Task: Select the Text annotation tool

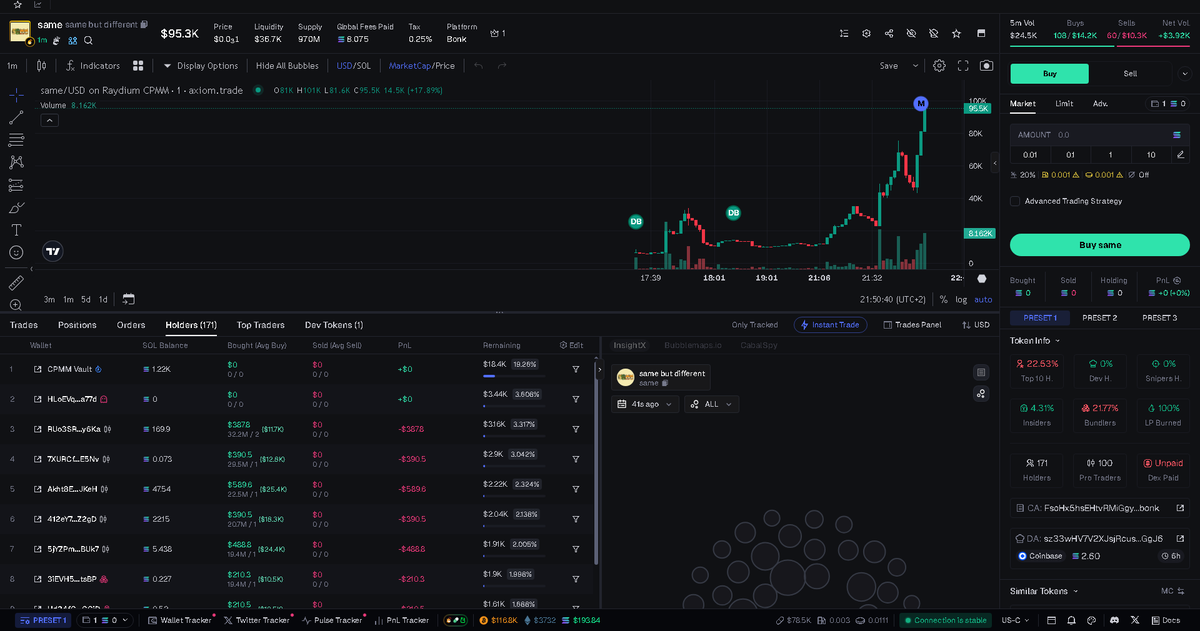Action: tap(16, 230)
